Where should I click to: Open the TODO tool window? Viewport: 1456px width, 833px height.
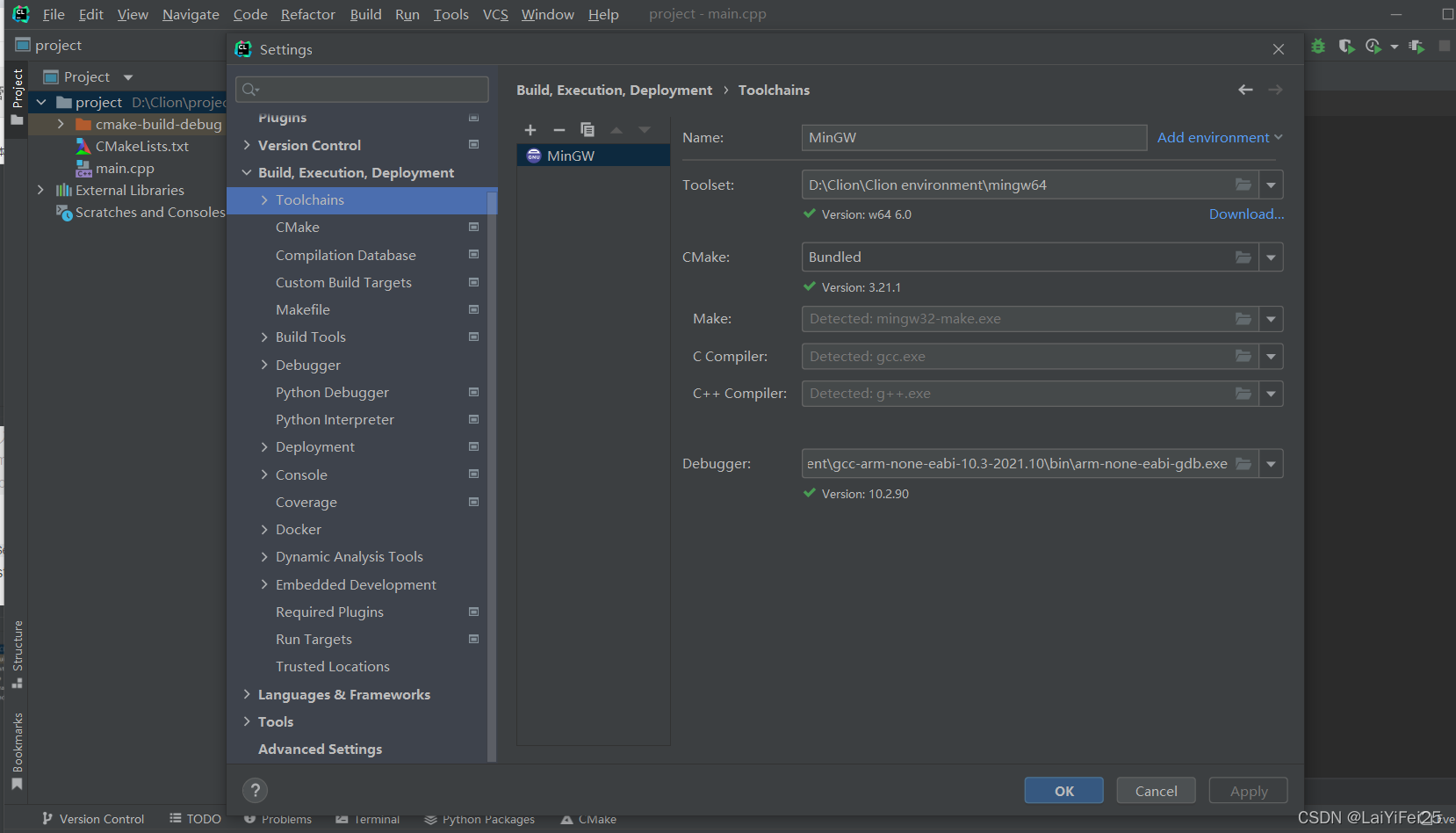(195, 819)
